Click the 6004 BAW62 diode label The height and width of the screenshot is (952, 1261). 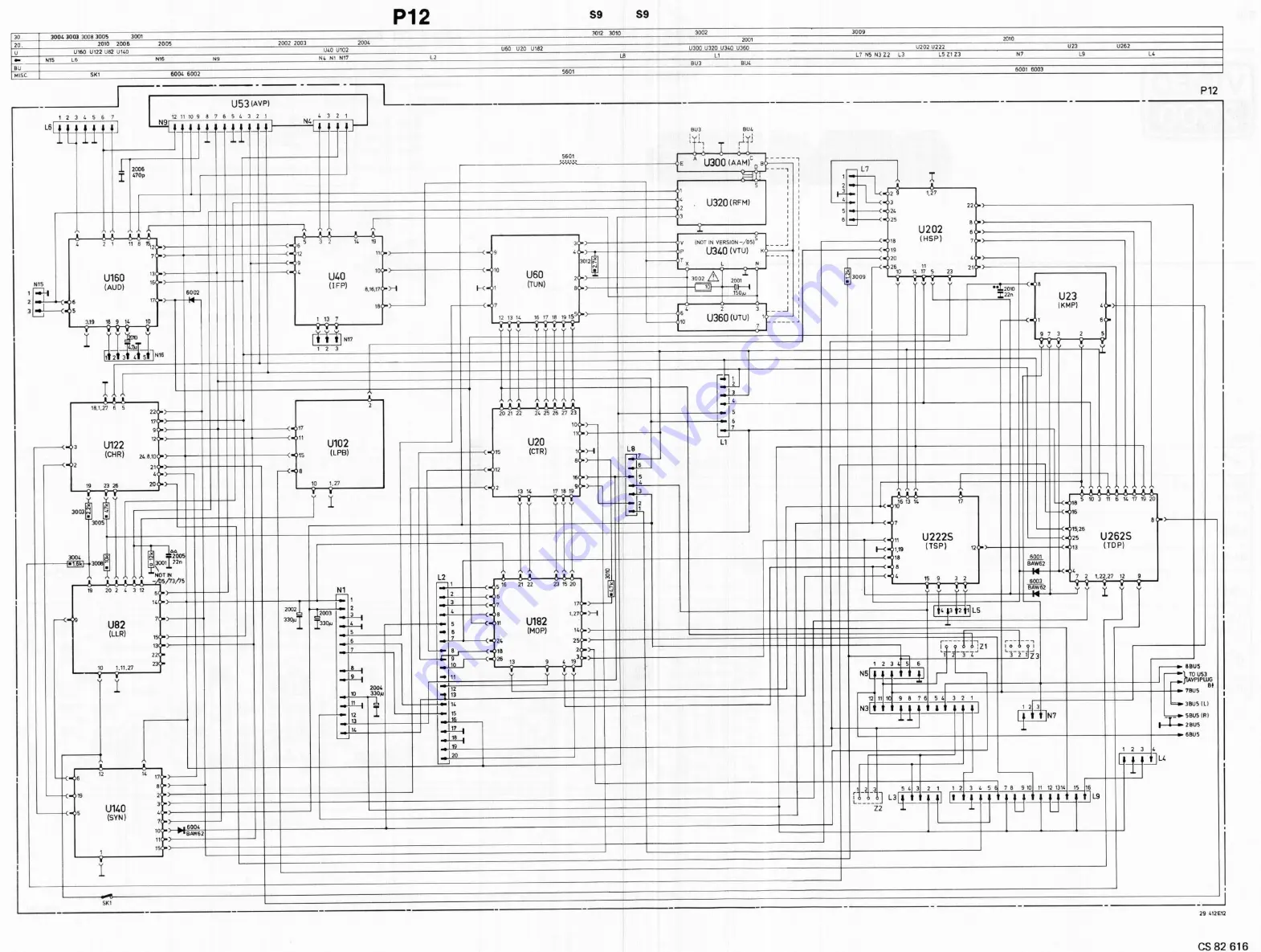point(194,830)
